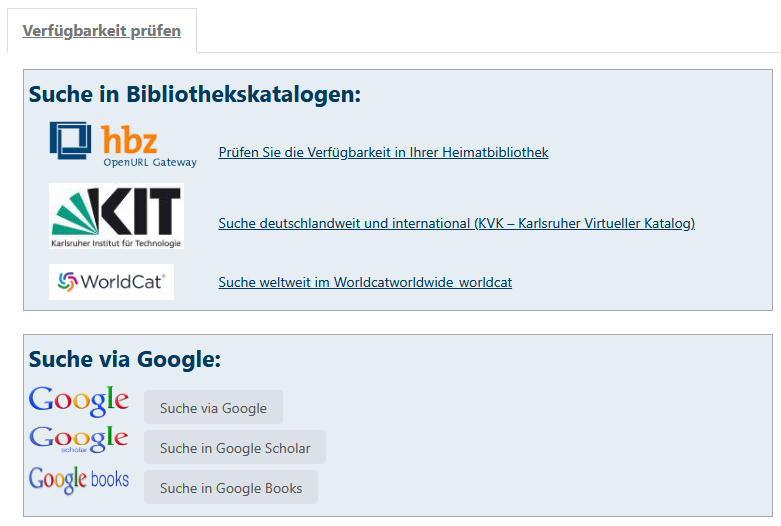Follow the KVK Karlsruher Virtueller Katalog link
The height and width of the screenshot is (526, 781).
pos(456,224)
